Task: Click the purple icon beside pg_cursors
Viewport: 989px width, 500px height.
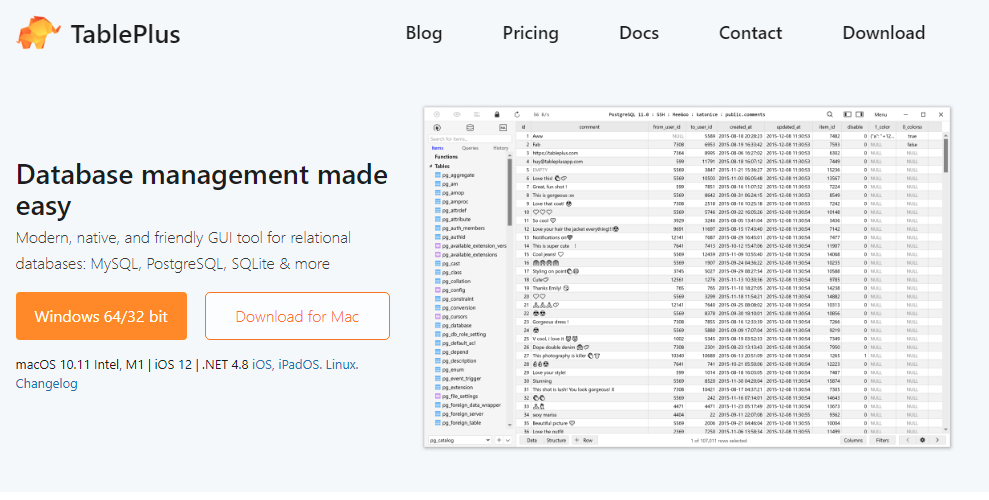Action: coord(438,317)
